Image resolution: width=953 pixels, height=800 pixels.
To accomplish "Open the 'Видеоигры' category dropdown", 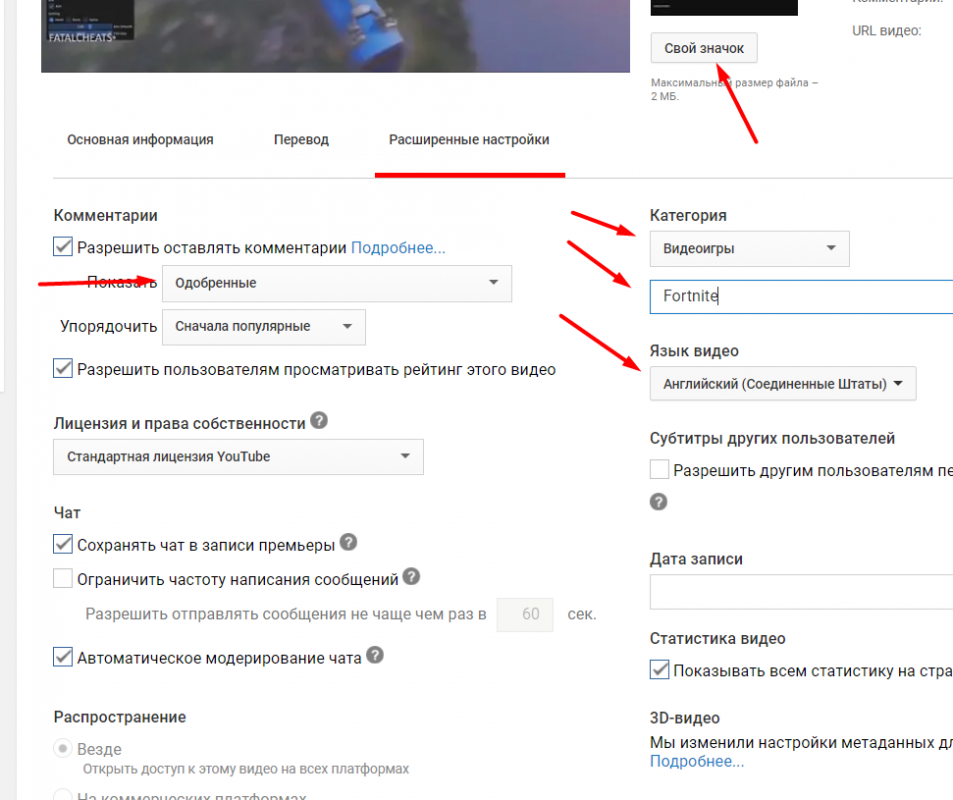I will (749, 249).
